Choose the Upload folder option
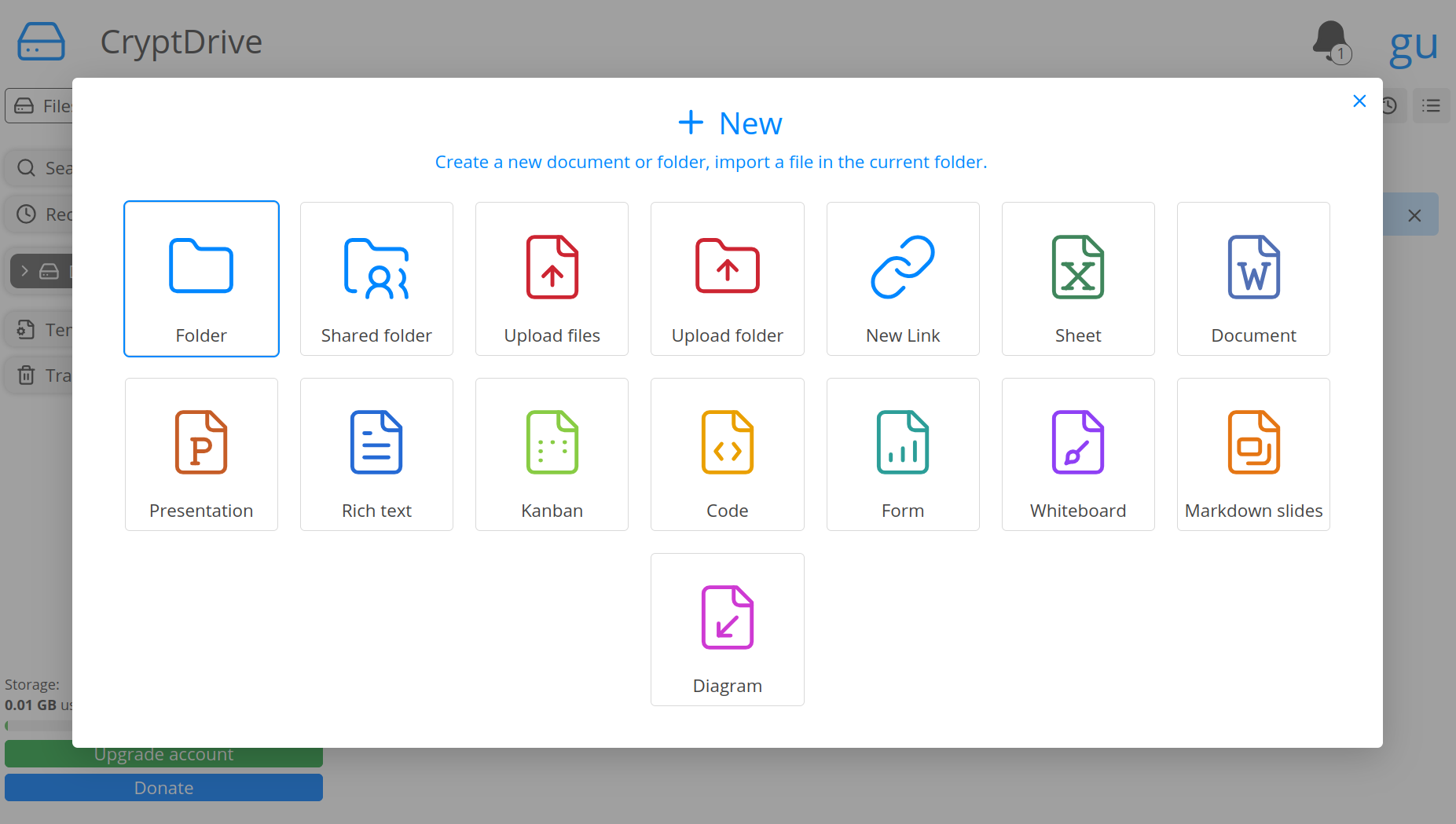The height and width of the screenshot is (824, 1456). click(727, 279)
